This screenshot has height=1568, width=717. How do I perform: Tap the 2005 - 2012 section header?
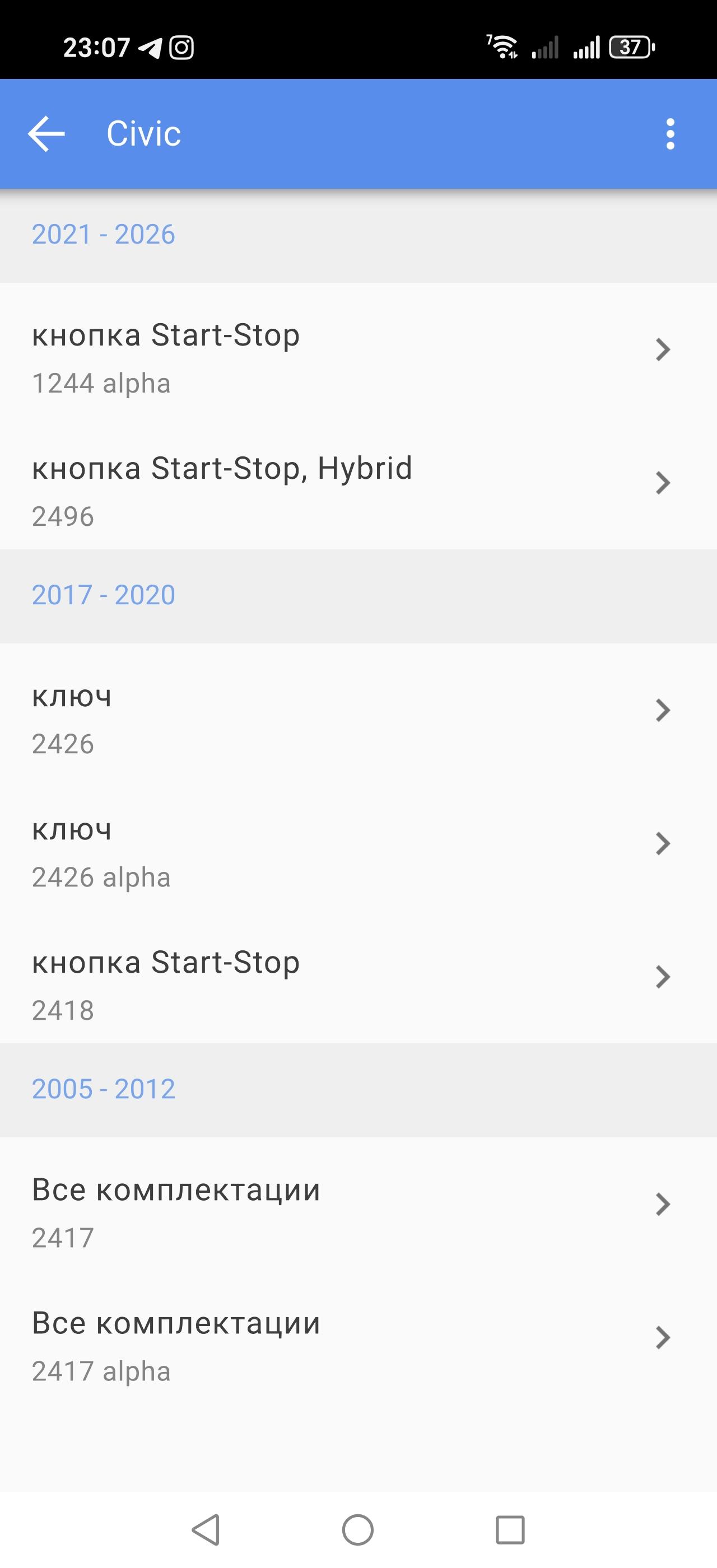tap(104, 1088)
